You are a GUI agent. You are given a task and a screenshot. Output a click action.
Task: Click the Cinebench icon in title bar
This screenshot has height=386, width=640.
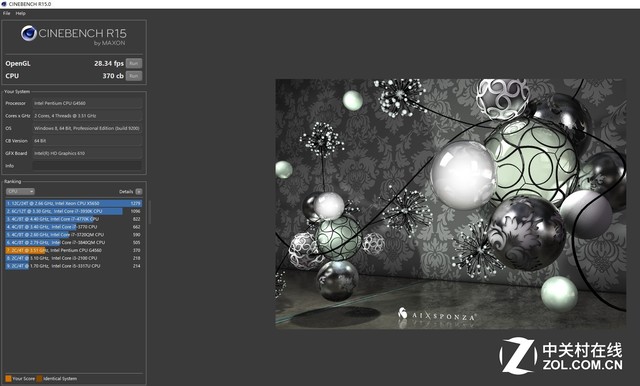[4, 4]
